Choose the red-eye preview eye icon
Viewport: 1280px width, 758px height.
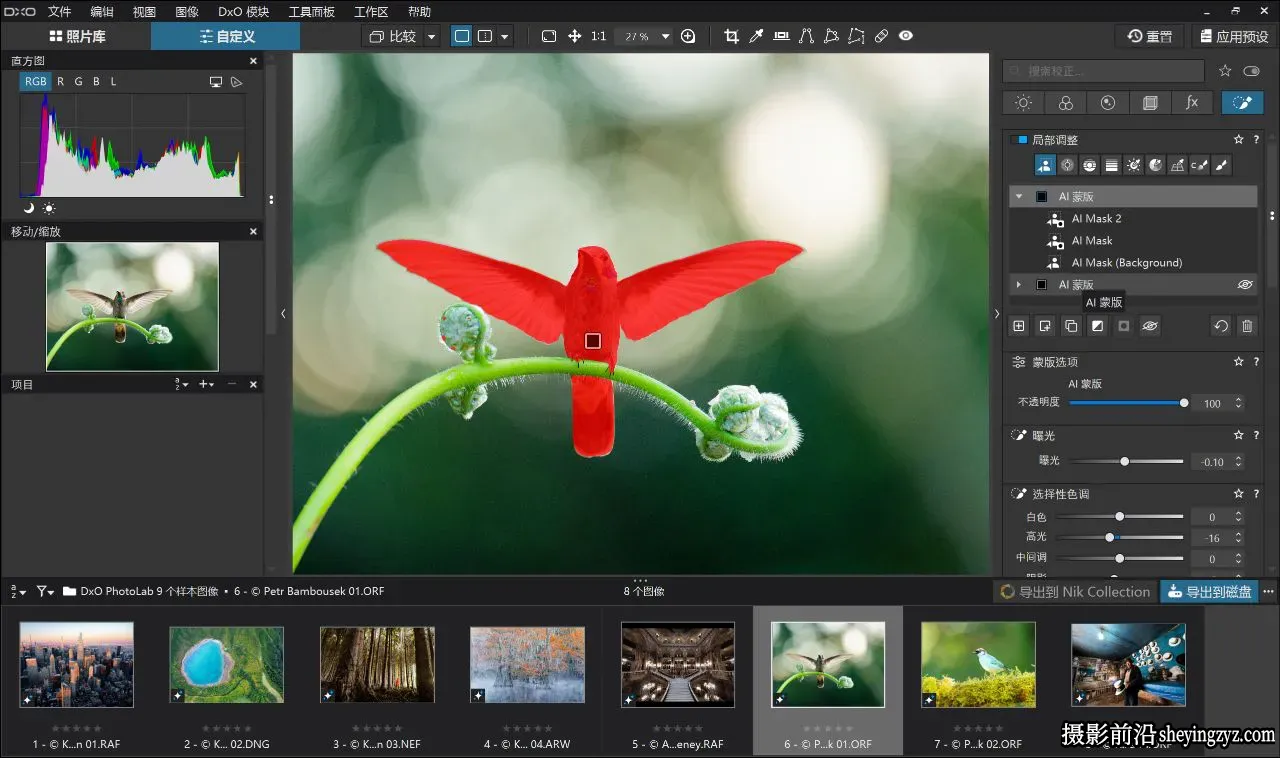(x=906, y=36)
